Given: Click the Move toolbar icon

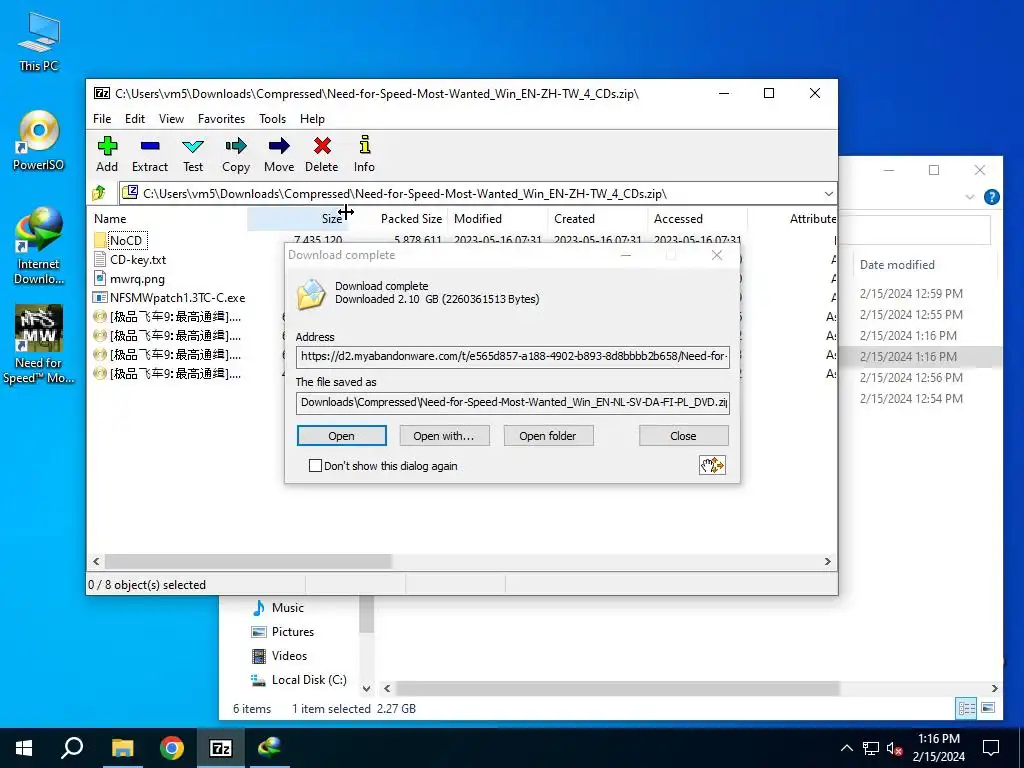Looking at the screenshot, I should pos(279,155).
